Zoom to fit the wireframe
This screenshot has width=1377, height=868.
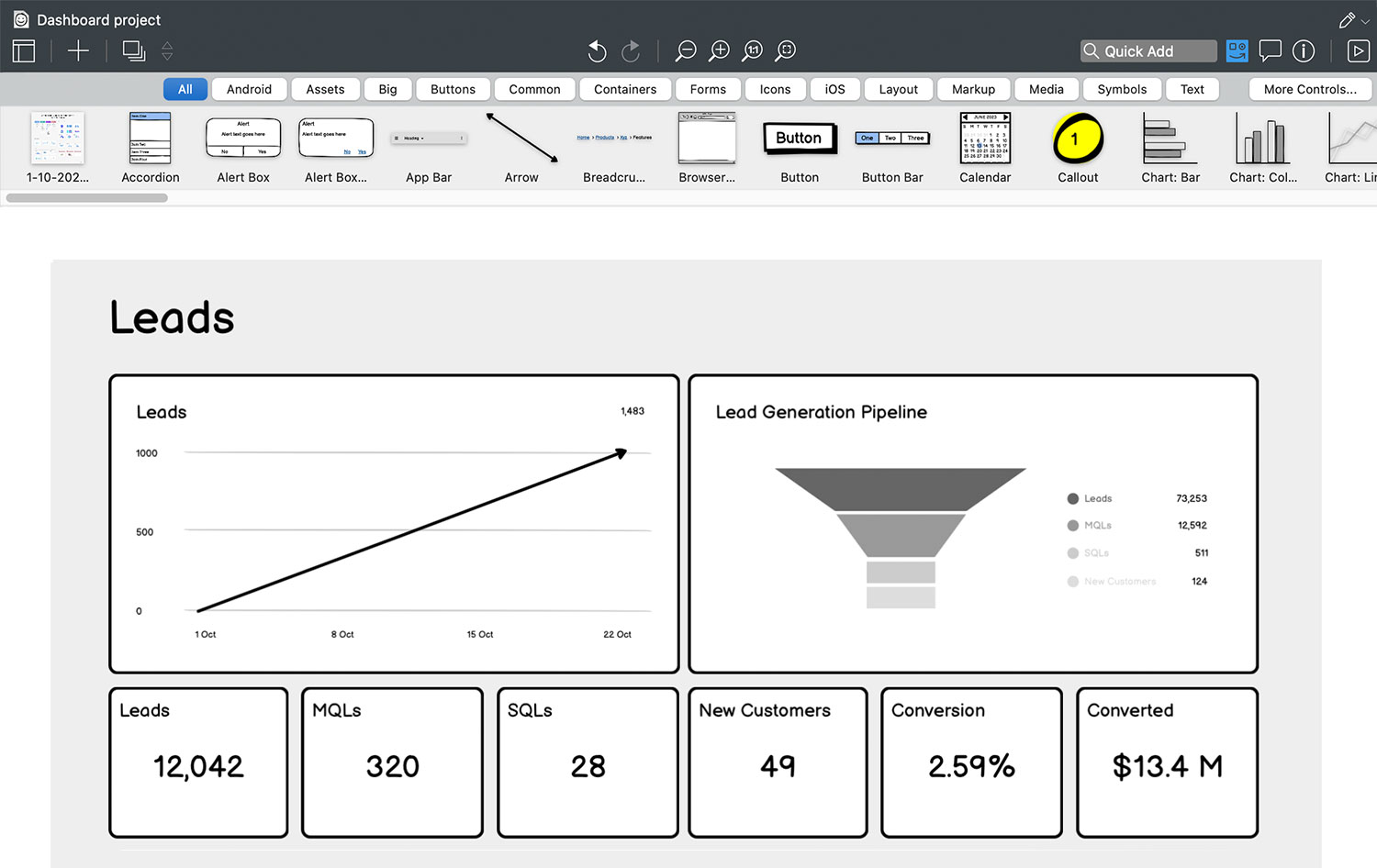784,50
